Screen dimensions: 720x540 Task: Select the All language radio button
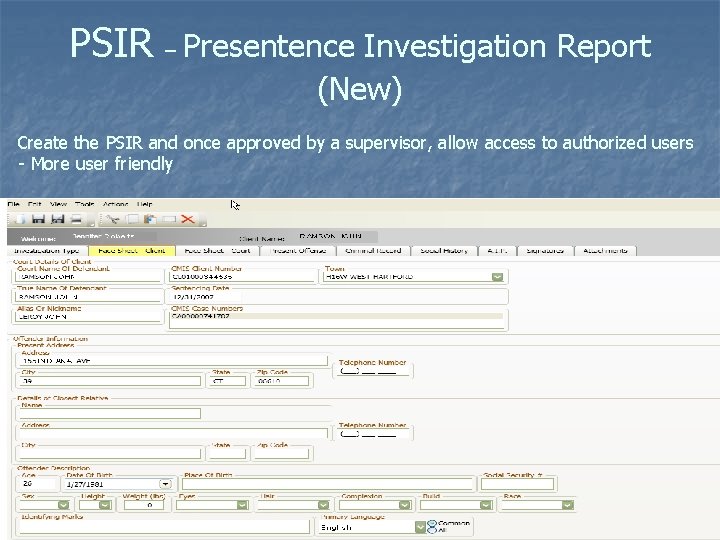(x=432, y=530)
